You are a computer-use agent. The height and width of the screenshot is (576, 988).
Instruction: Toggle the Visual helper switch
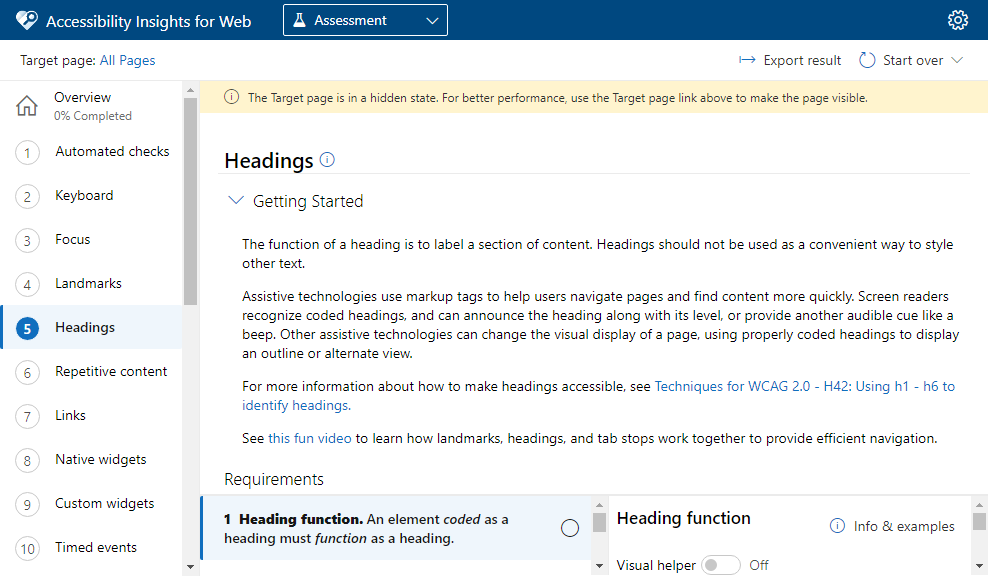721,565
